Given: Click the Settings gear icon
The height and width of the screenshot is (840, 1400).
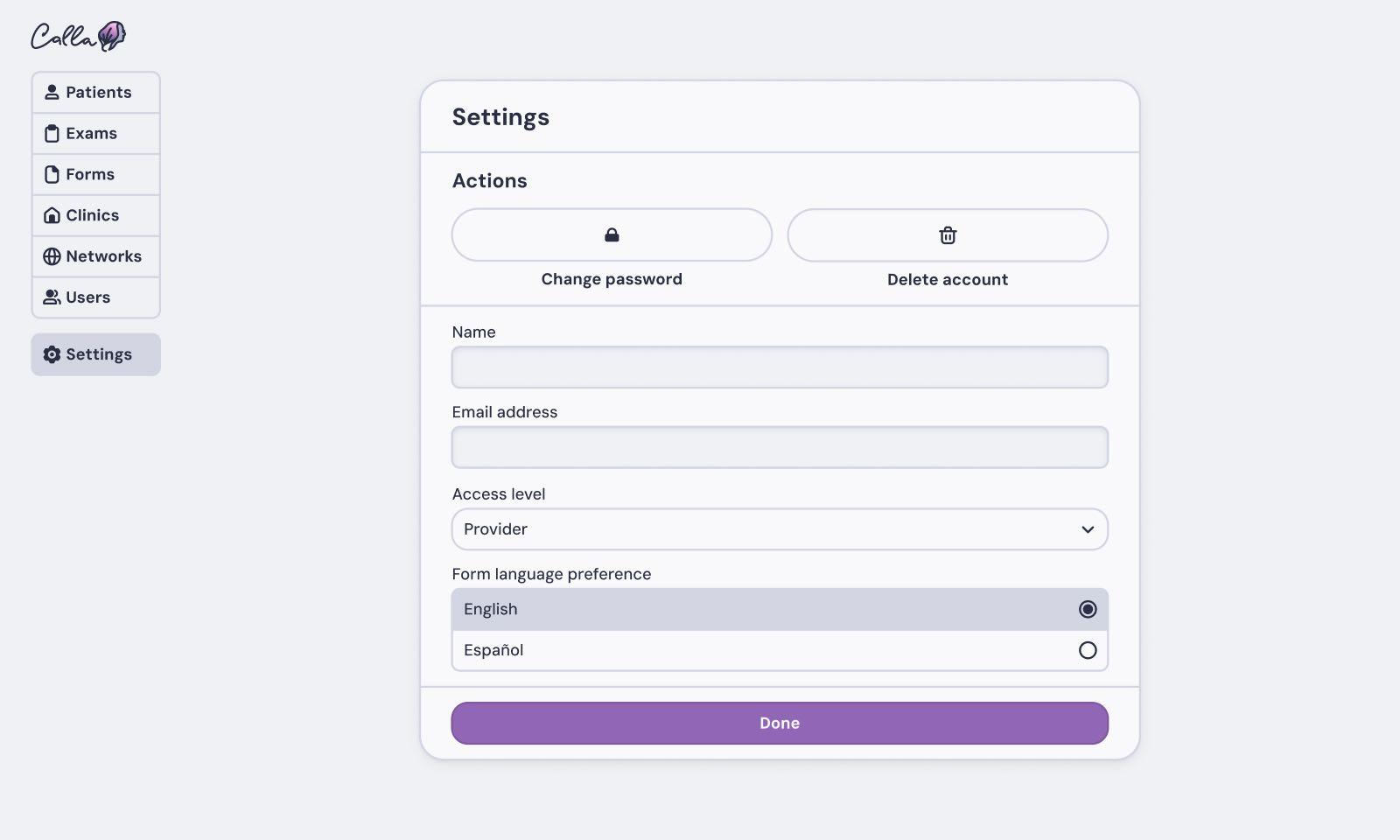Looking at the screenshot, I should 52,354.
